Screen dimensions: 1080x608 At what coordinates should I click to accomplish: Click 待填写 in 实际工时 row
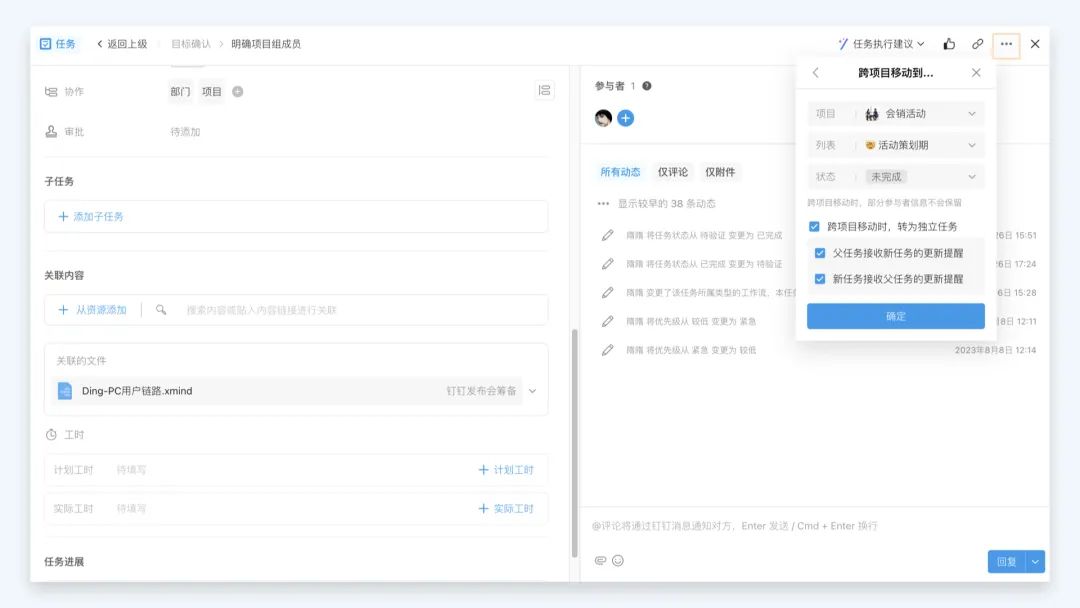pos(131,508)
